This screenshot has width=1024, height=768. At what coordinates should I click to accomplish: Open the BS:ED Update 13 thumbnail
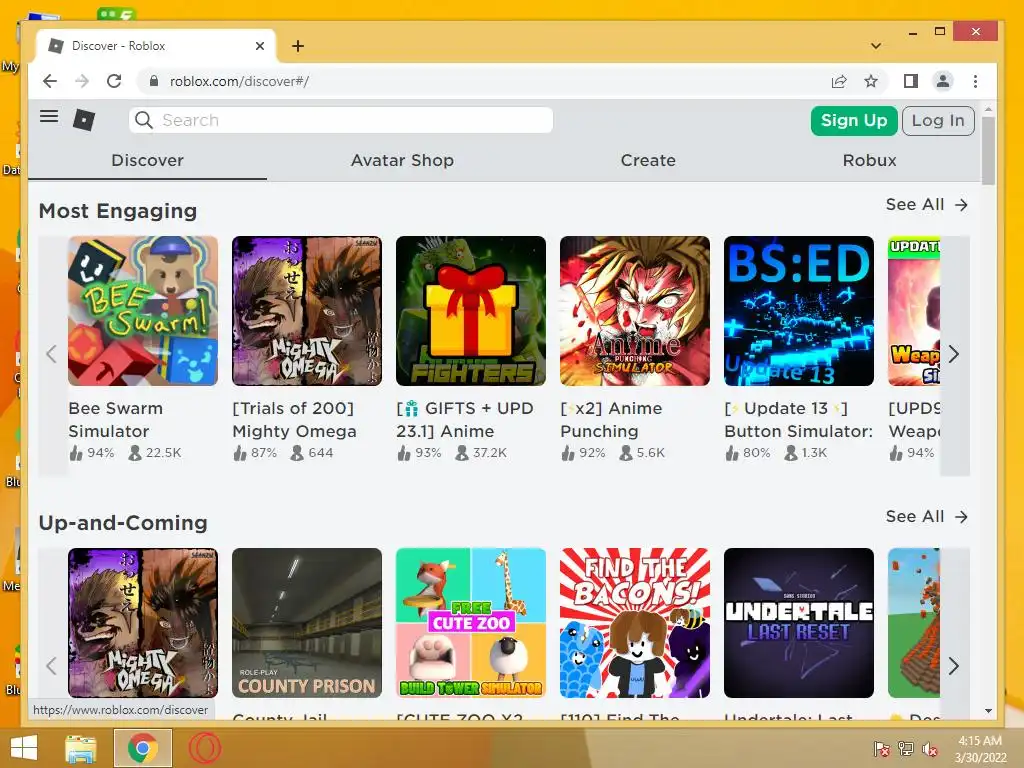(x=799, y=311)
